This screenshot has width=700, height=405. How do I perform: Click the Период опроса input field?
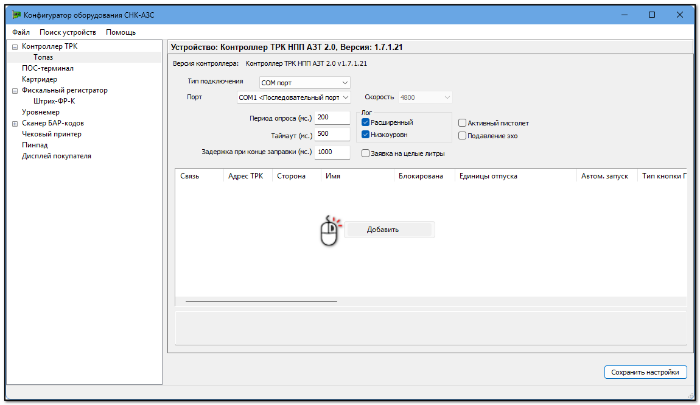click(332, 117)
